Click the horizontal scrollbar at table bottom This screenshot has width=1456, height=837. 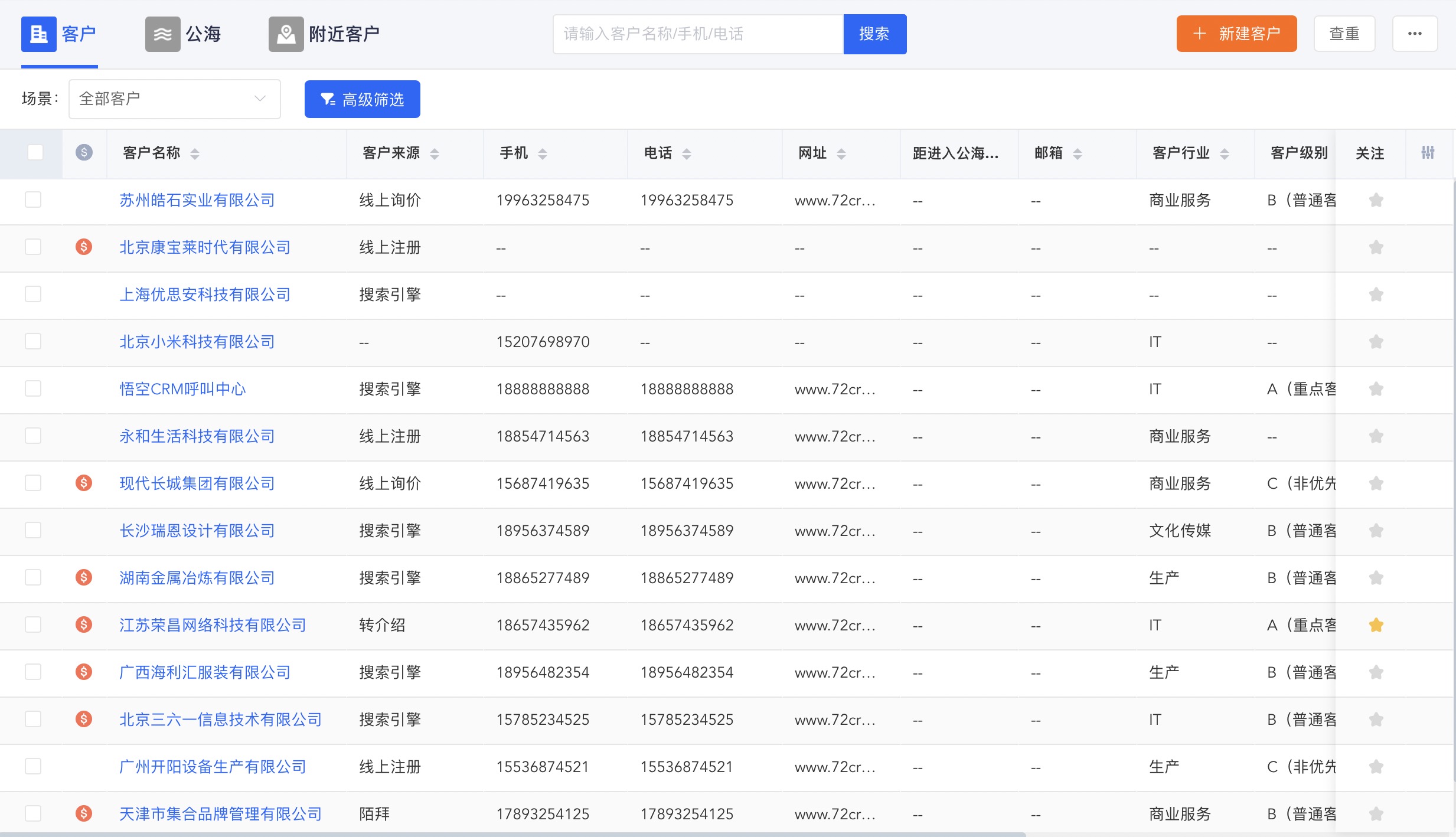tap(512, 834)
